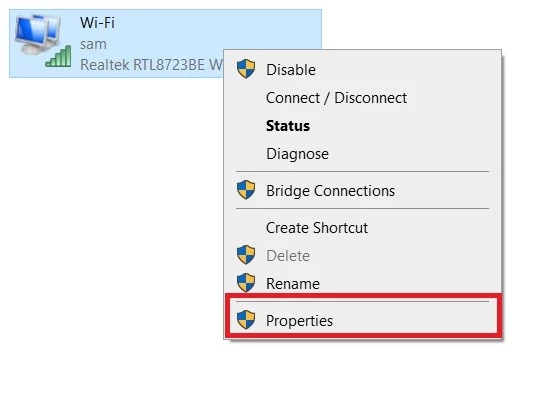Click the shield icon beside Rename

coord(246,283)
